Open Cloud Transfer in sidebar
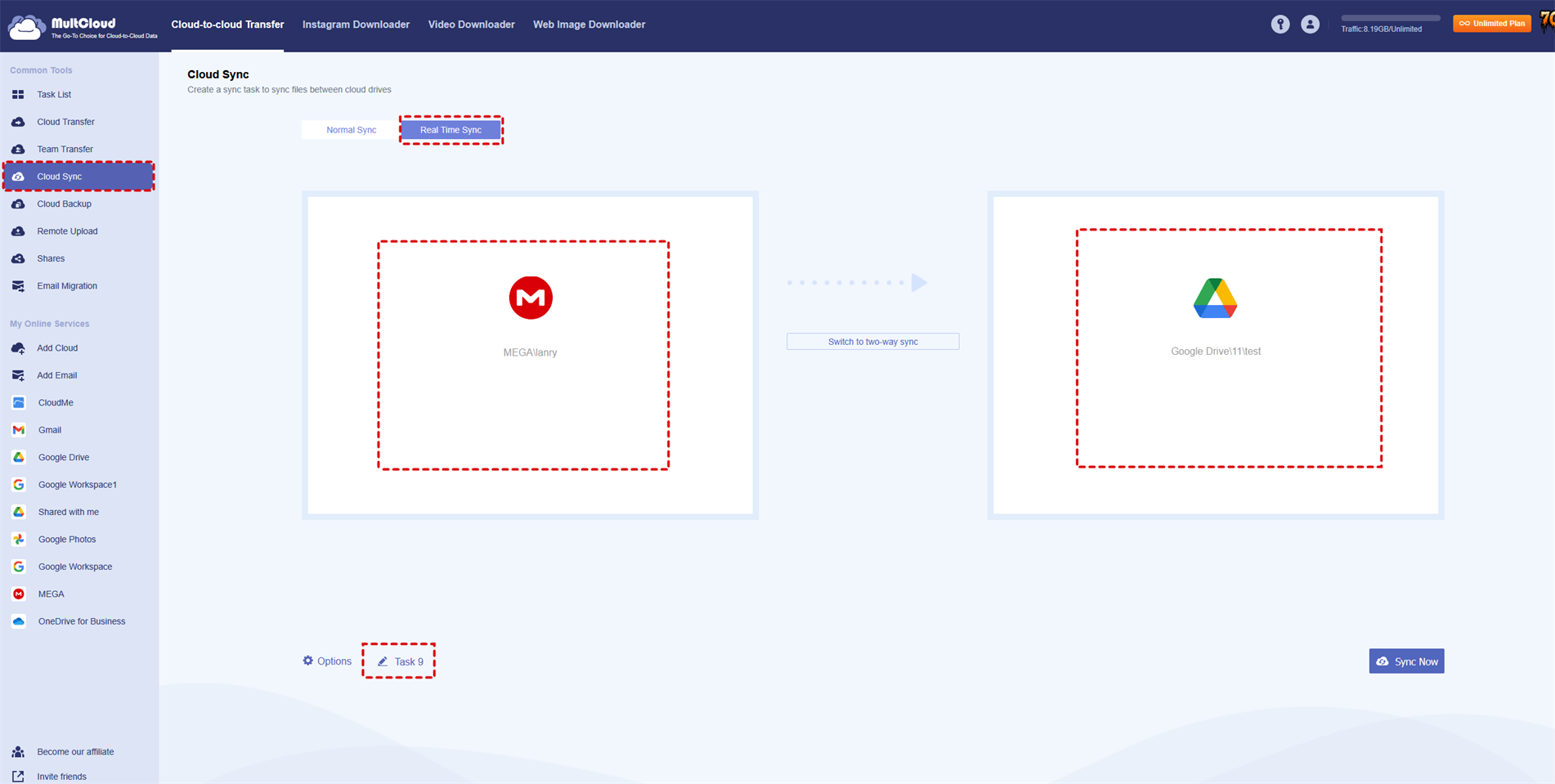The height and width of the screenshot is (784, 1555). tap(65, 122)
